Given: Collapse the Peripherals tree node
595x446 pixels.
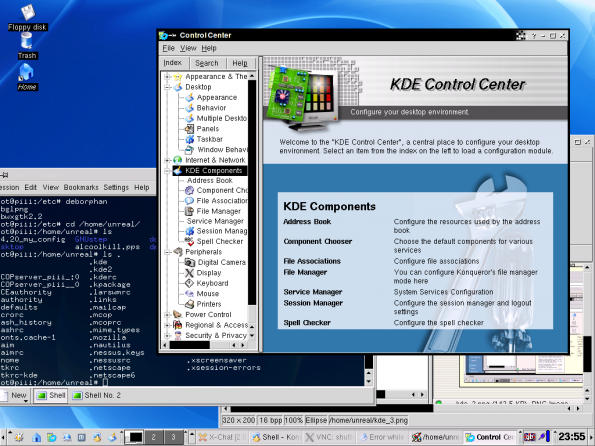Looking at the screenshot, I should (167, 252).
